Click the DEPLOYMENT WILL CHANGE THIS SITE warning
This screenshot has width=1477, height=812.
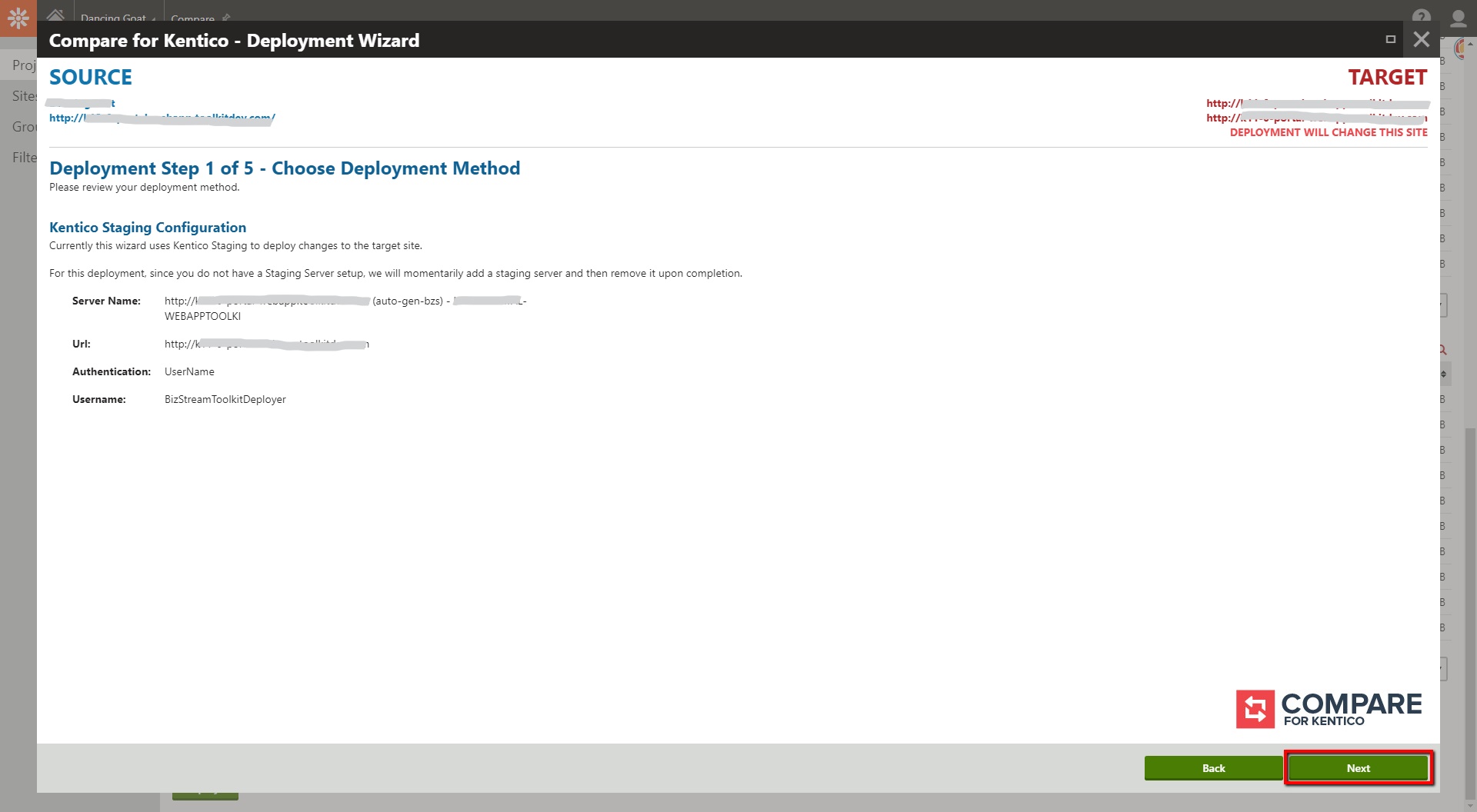point(1329,132)
